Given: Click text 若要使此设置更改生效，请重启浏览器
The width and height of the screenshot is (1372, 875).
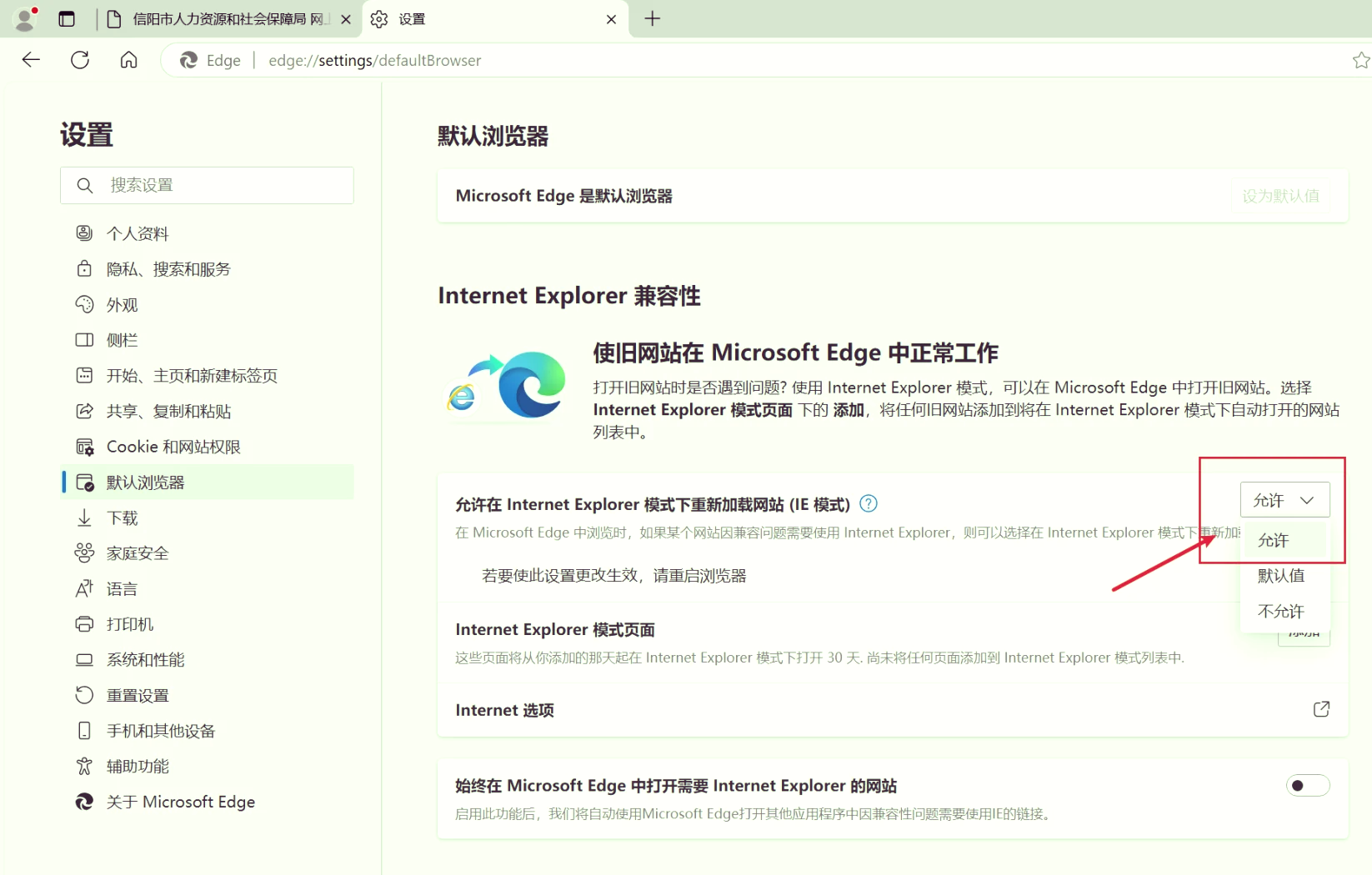Looking at the screenshot, I should (614, 576).
